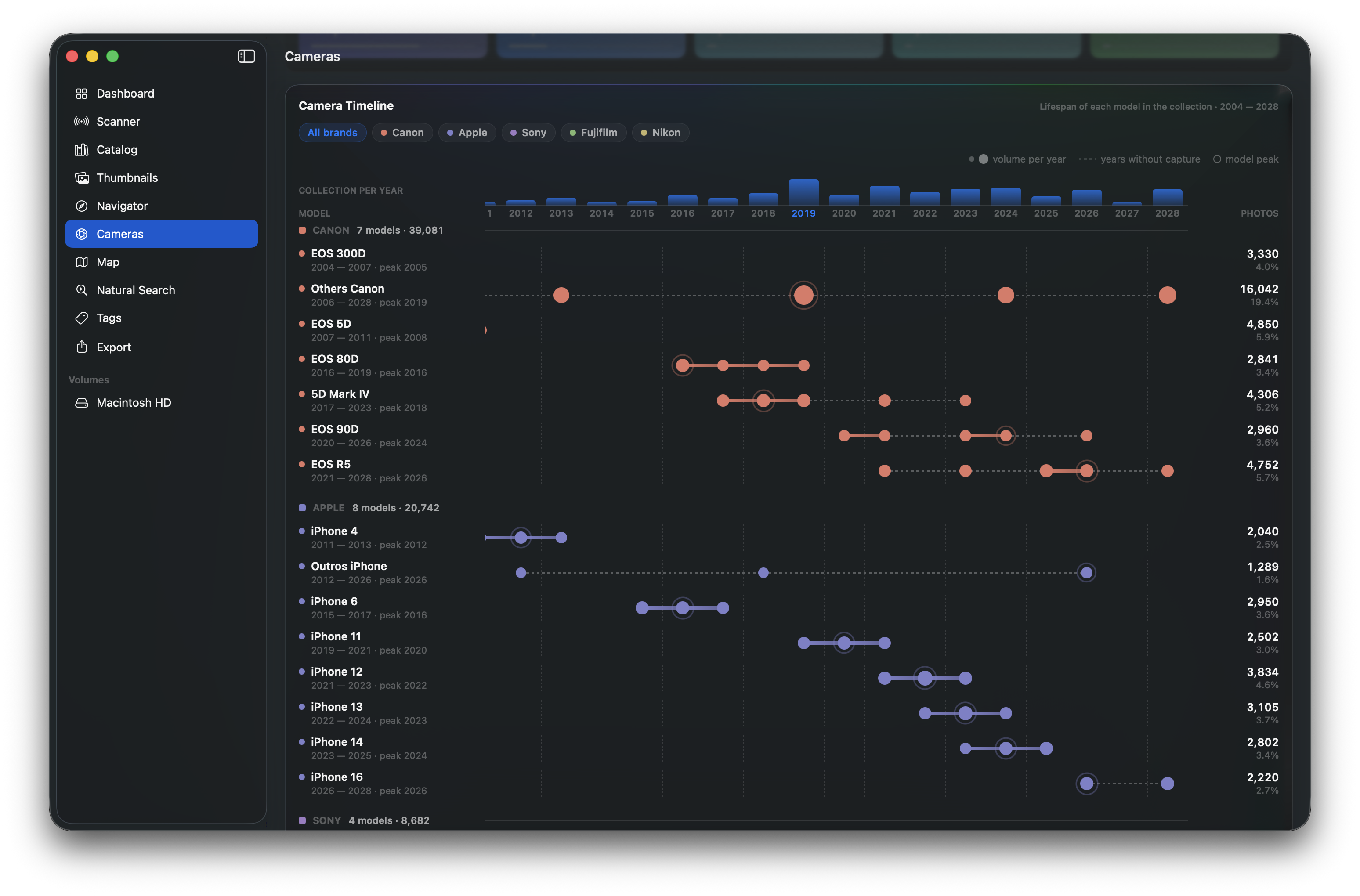Viewport: 1360px width, 896px height.
Task: Select the All brands filter chip
Action: (x=333, y=133)
